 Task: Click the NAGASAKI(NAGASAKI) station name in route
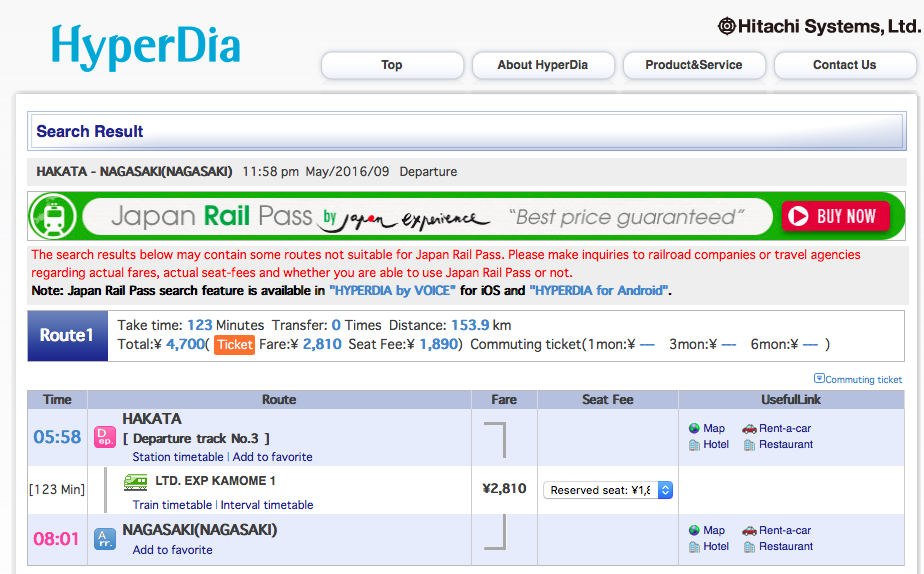(200, 530)
